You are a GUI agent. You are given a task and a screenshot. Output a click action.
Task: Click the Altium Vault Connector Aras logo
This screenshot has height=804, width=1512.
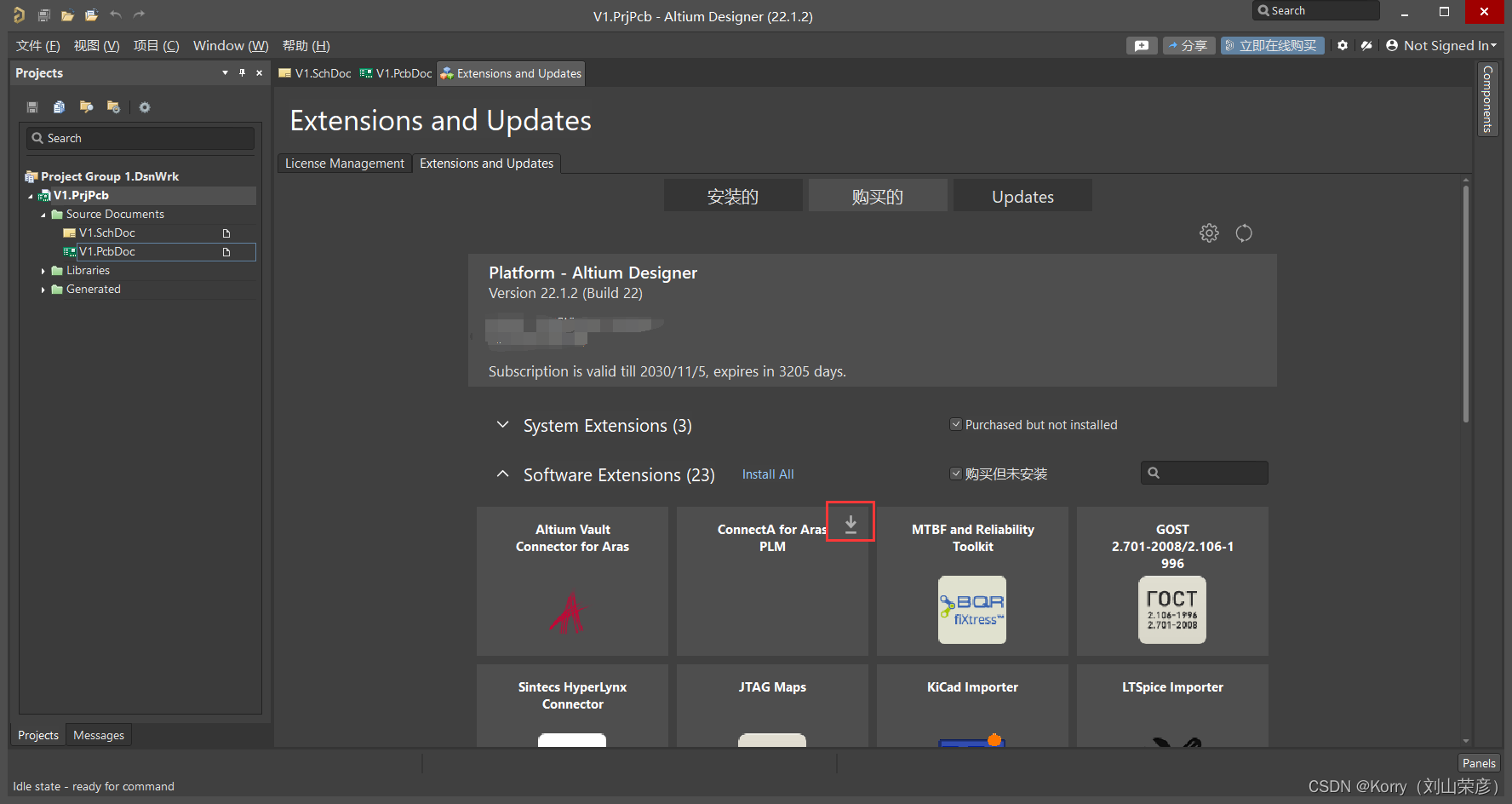[568, 612]
